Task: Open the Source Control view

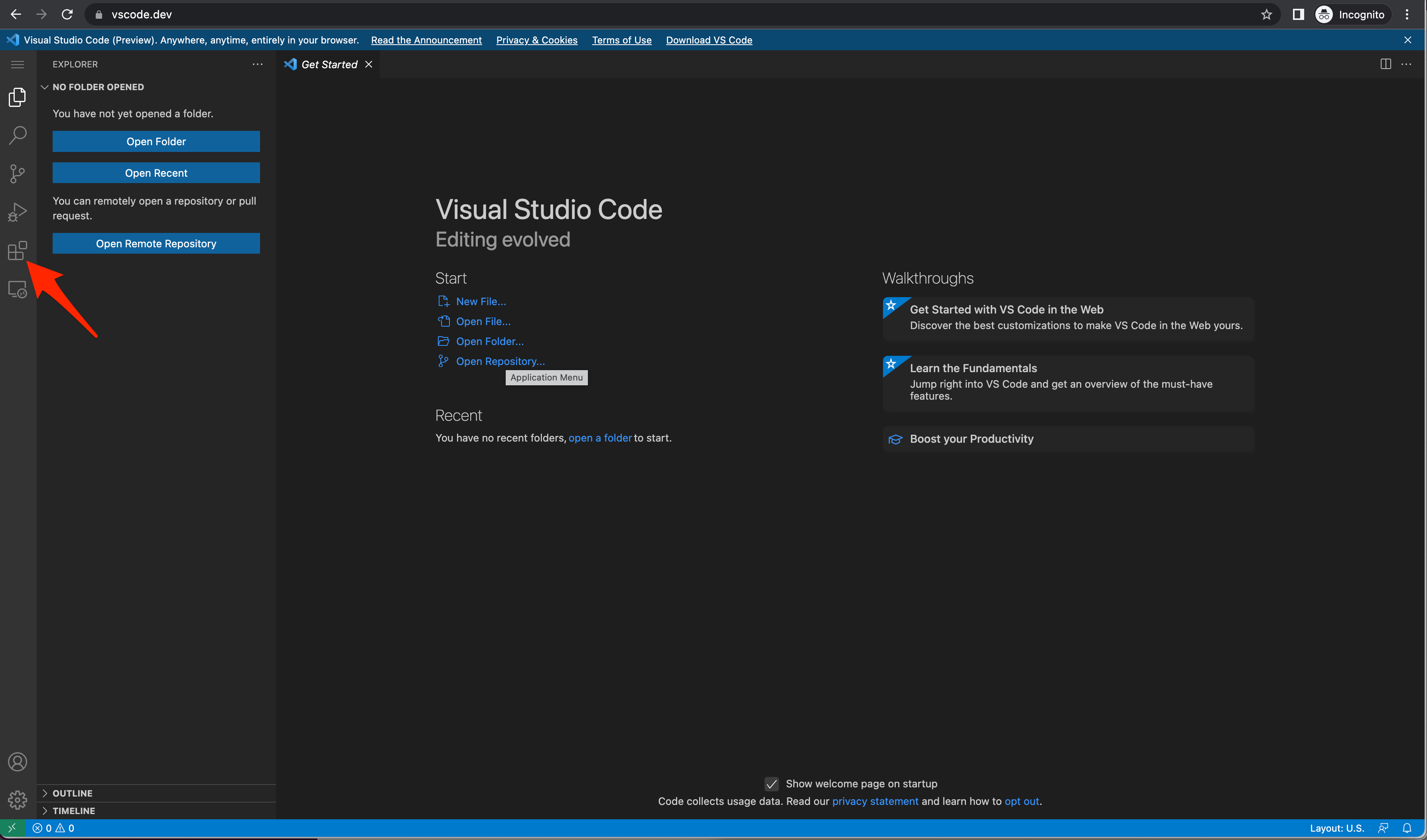Action: point(18,174)
